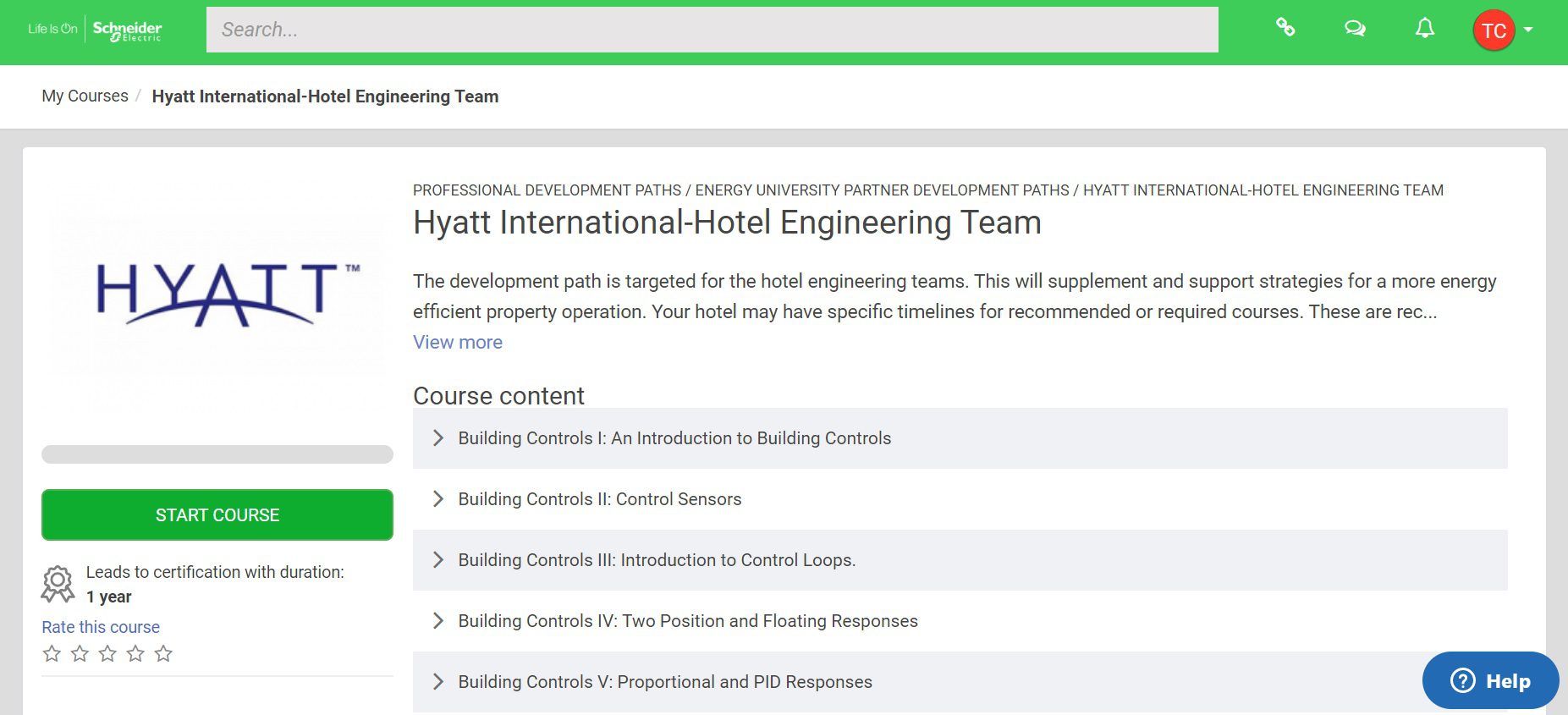Screen dimensions: 1568x715
Task: Rate the course three stars
Action: [107, 653]
